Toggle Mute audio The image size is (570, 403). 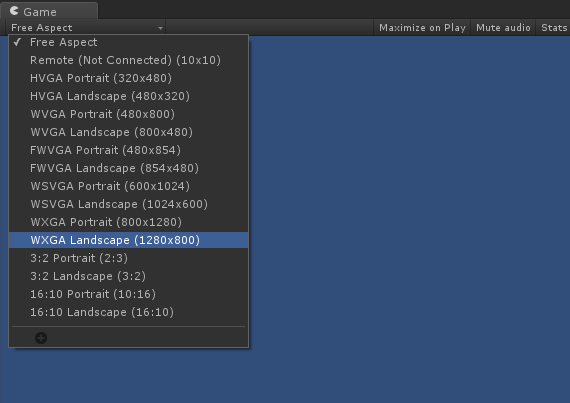pyautogui.click(x=503, y=28)
